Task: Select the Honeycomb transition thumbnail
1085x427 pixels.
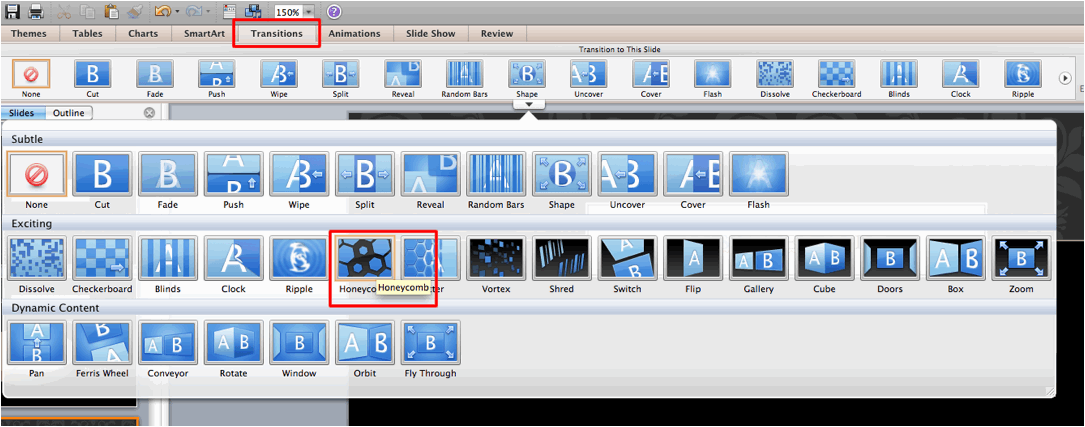Action: pos(363,258)
